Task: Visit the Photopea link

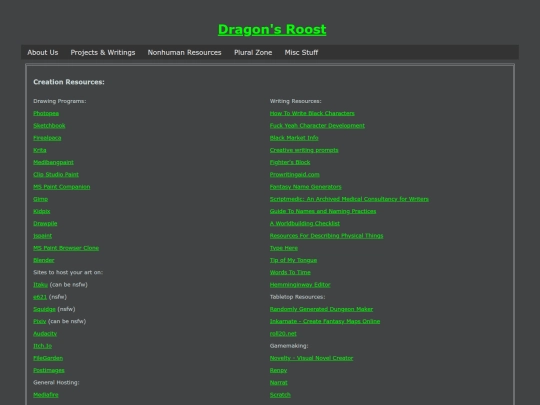Action: coord(46,113)
